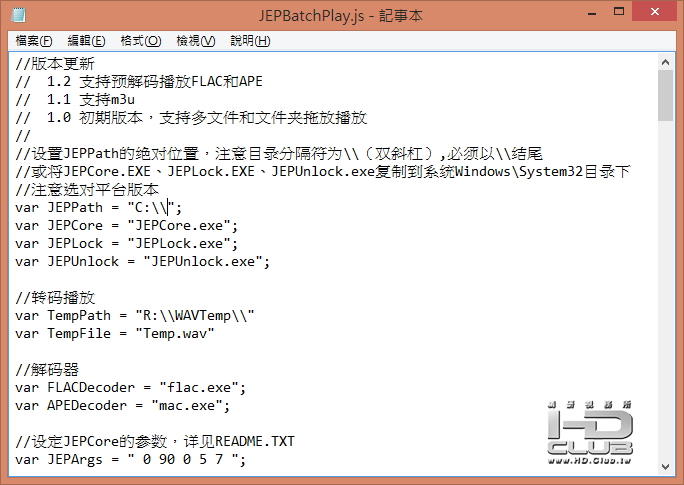The width and height of the screenshot is (684, 485).
Task: Place cursor in the 'var JEPPath' line
Action: 99,207
